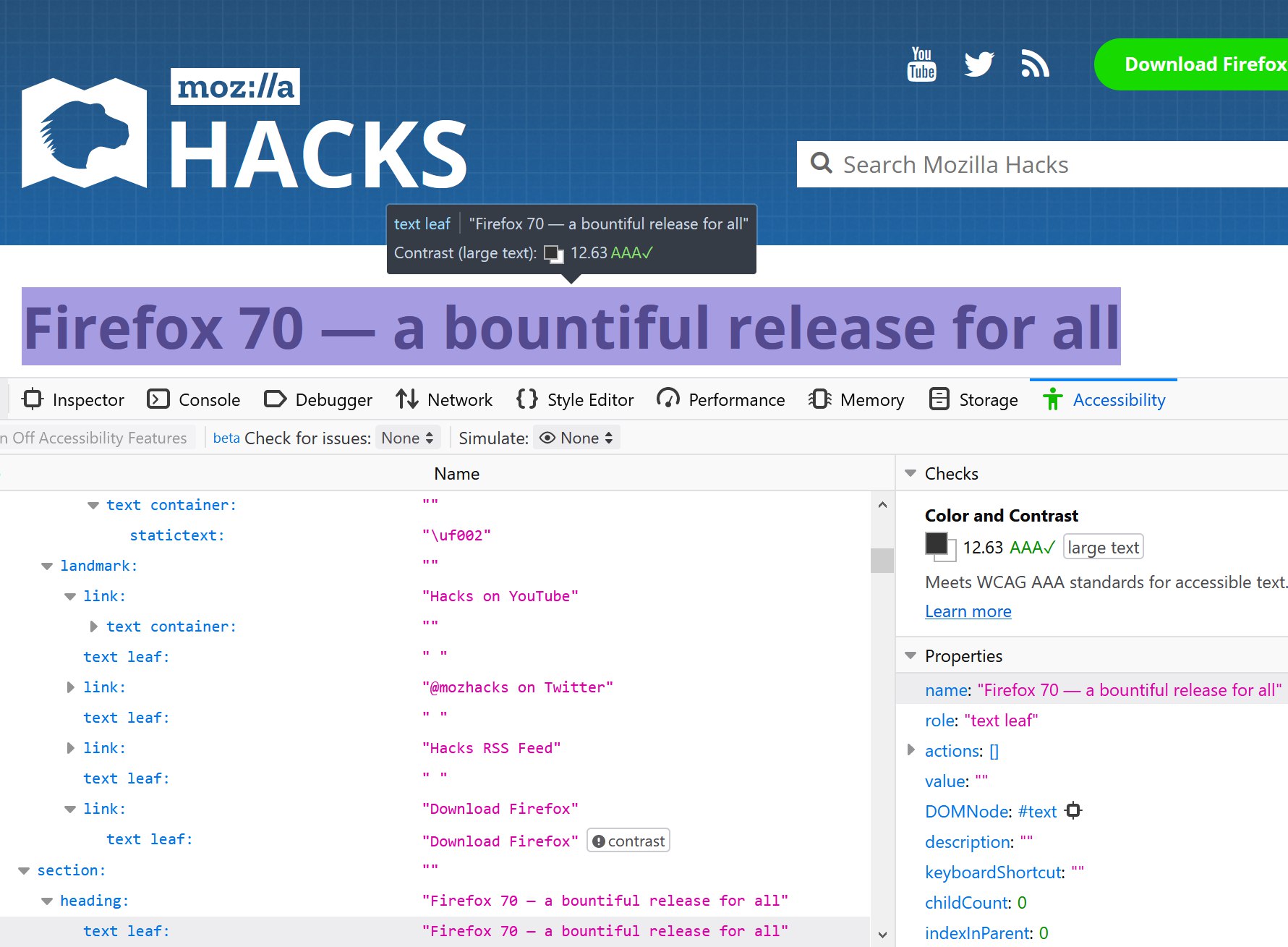Viewport: 1288px width, 947px height.
Task: Select DOMNode in Inspector target icon
Action: 1074,811
